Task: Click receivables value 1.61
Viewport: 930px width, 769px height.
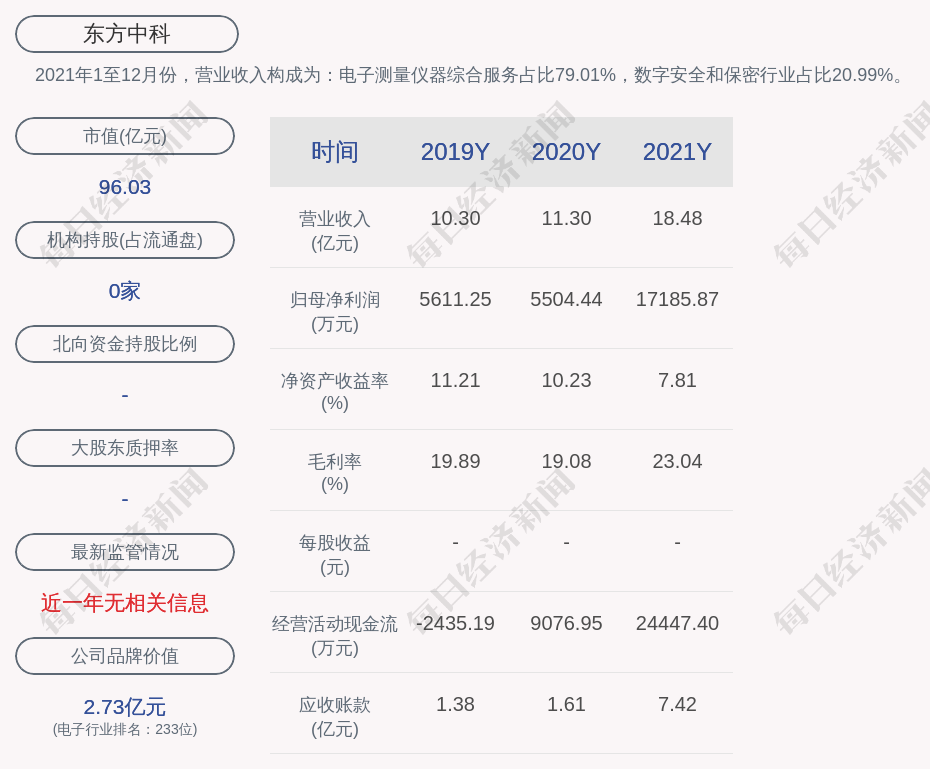Action: pyautogui.click(x=566, y=704)
